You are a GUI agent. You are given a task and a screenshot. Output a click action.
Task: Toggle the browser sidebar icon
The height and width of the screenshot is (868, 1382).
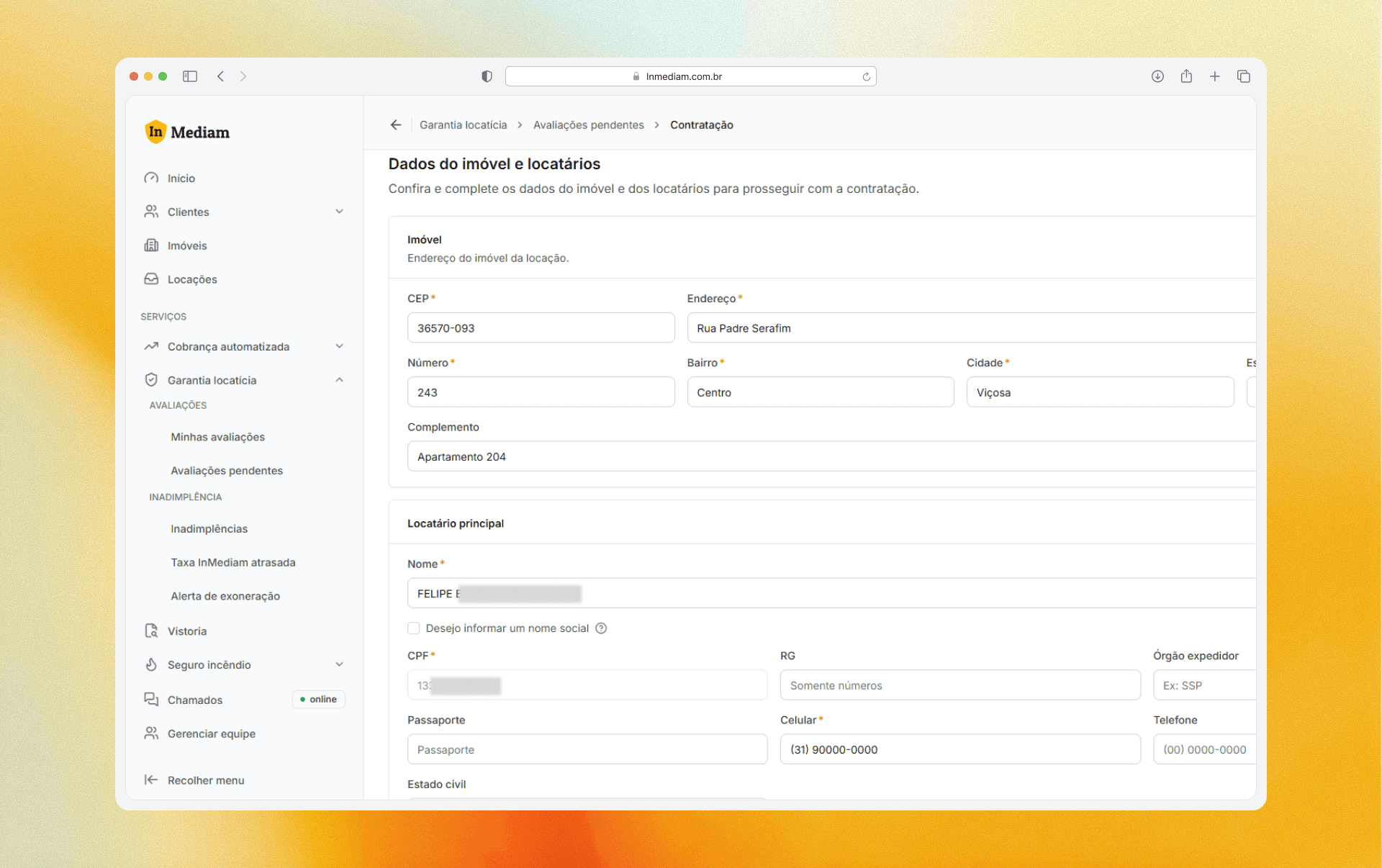(190, 76)
